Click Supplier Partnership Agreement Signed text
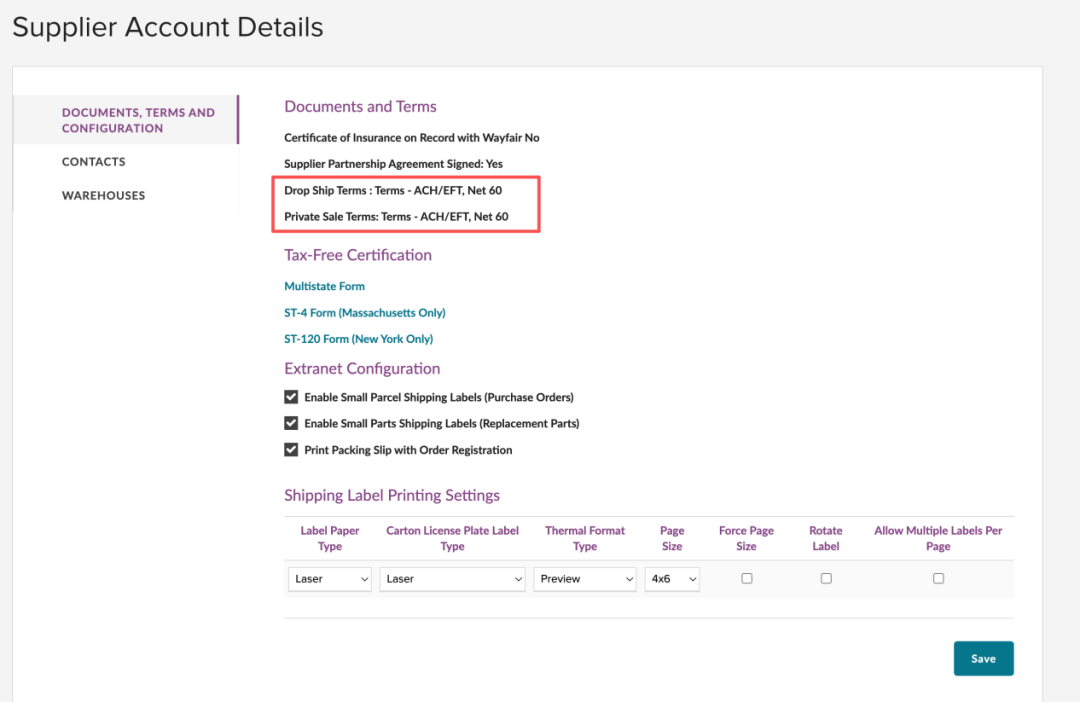The image size is (1080, 702). (393, 164)
